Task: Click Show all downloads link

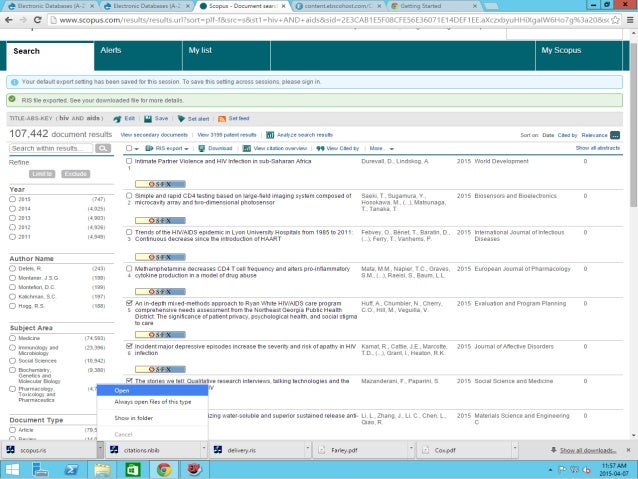Action: (588, 450)
